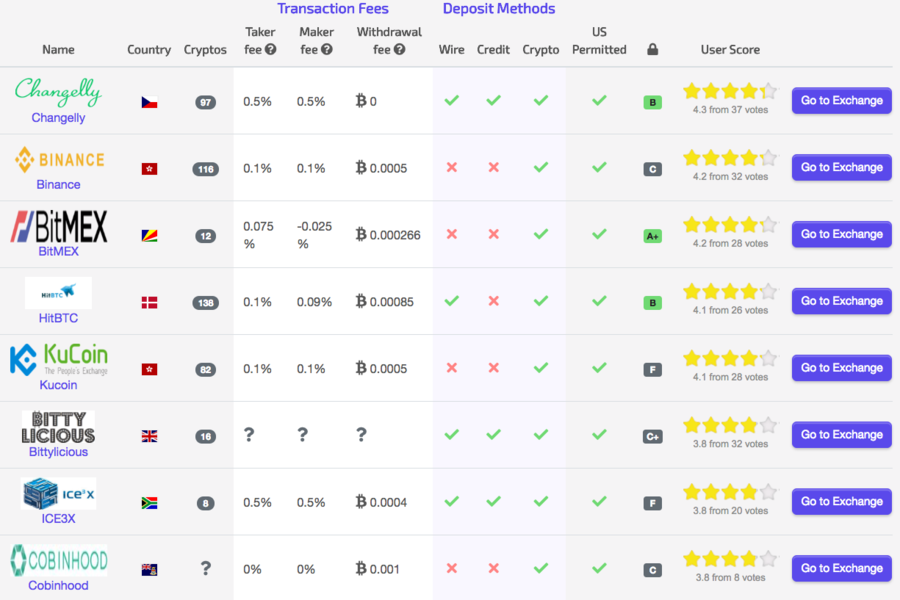The width and height of the screenshot is (900, 600).
Task: Go to Exchange for Bittylicious
Action: [x=841, y=434]
